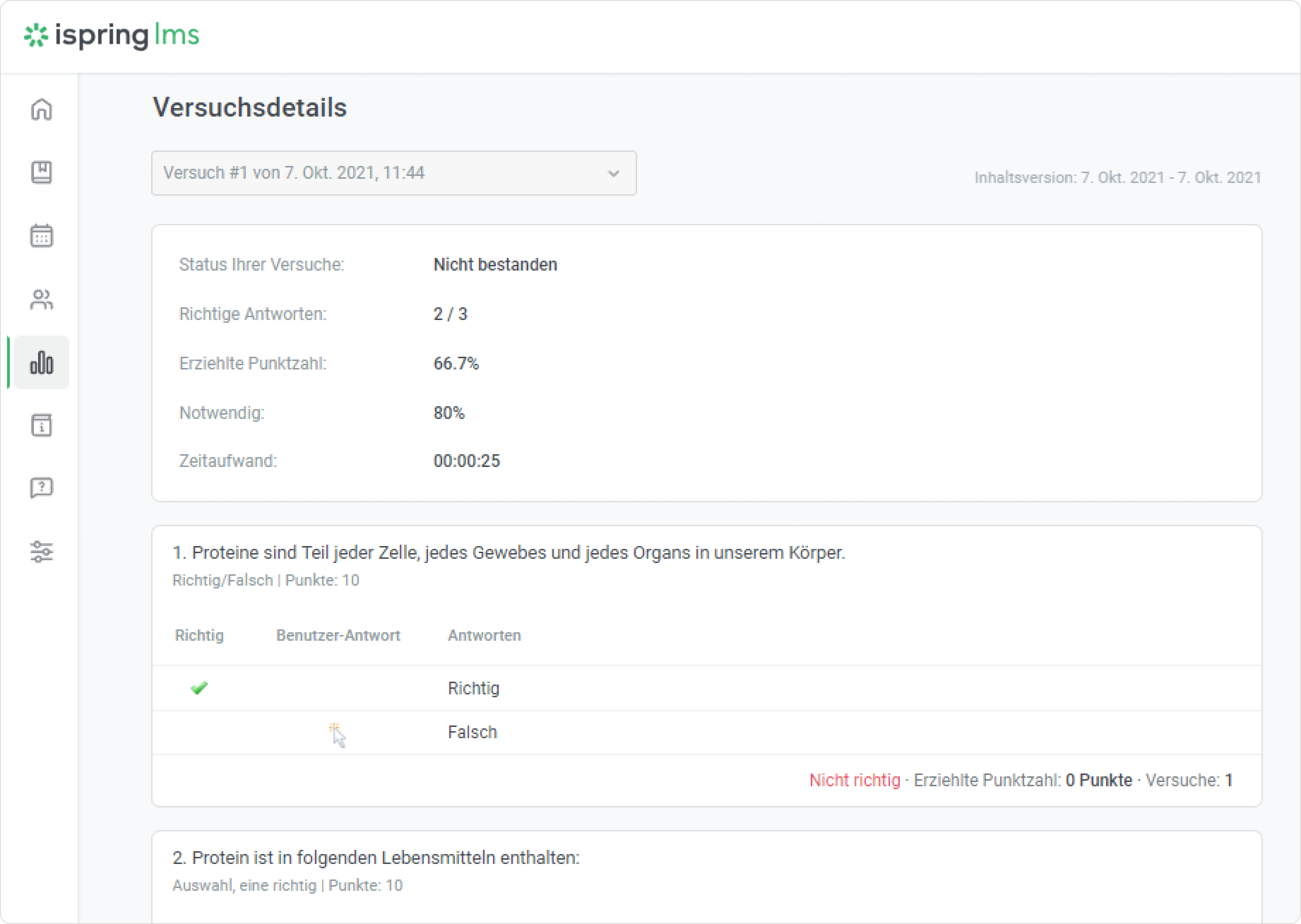Click the Versuchsdetails page heading

[x=250, y=107]
